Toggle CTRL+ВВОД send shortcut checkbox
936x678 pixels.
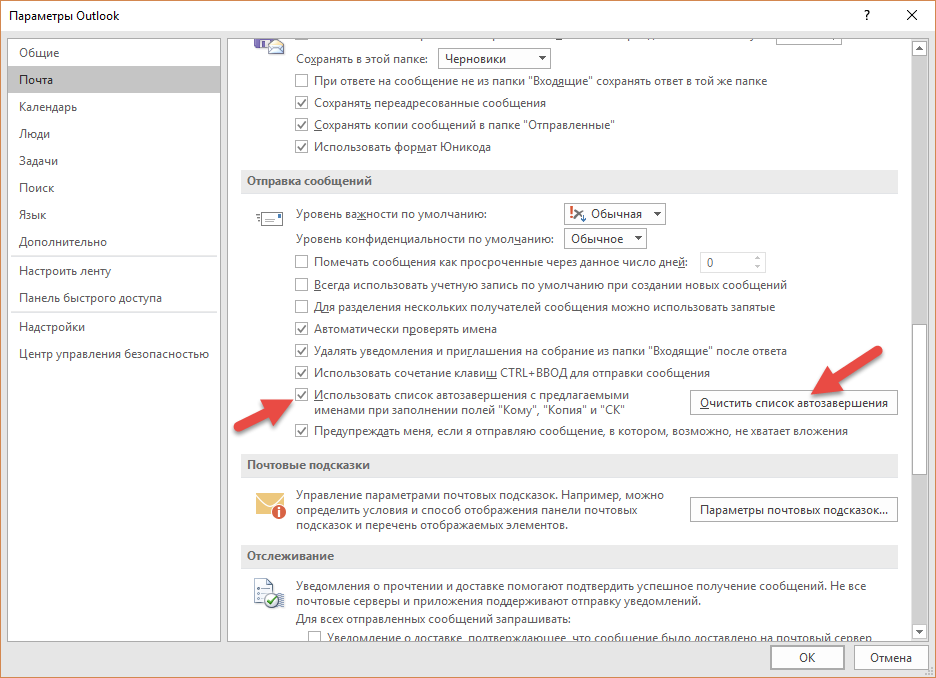tap(301, 373)
